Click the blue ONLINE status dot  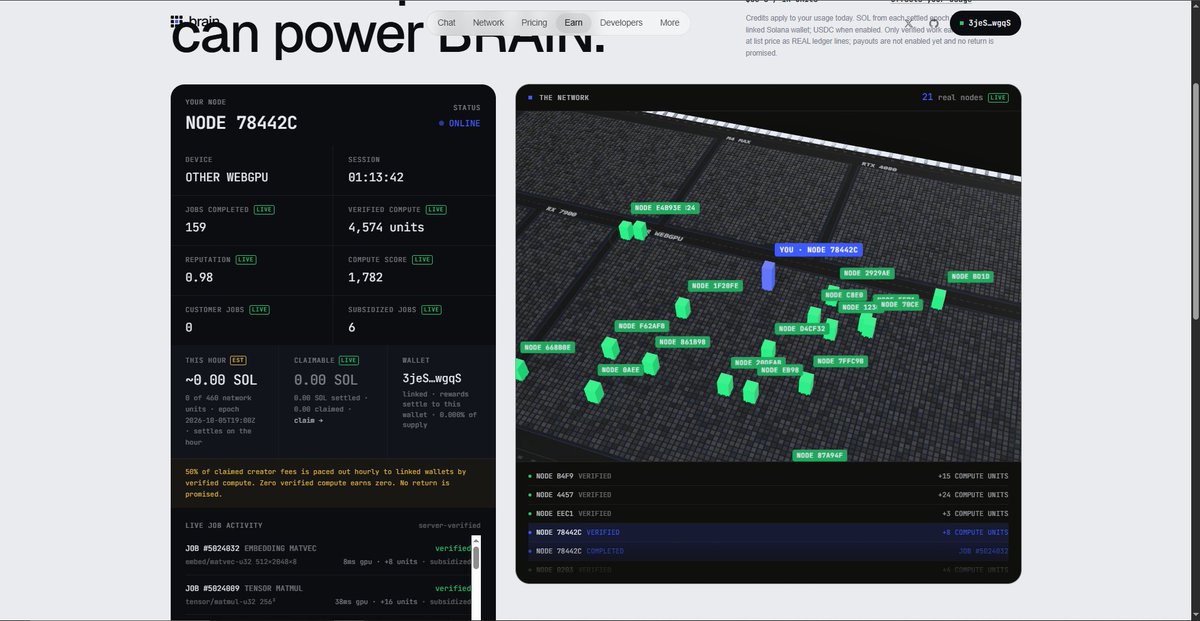point(441,124)
